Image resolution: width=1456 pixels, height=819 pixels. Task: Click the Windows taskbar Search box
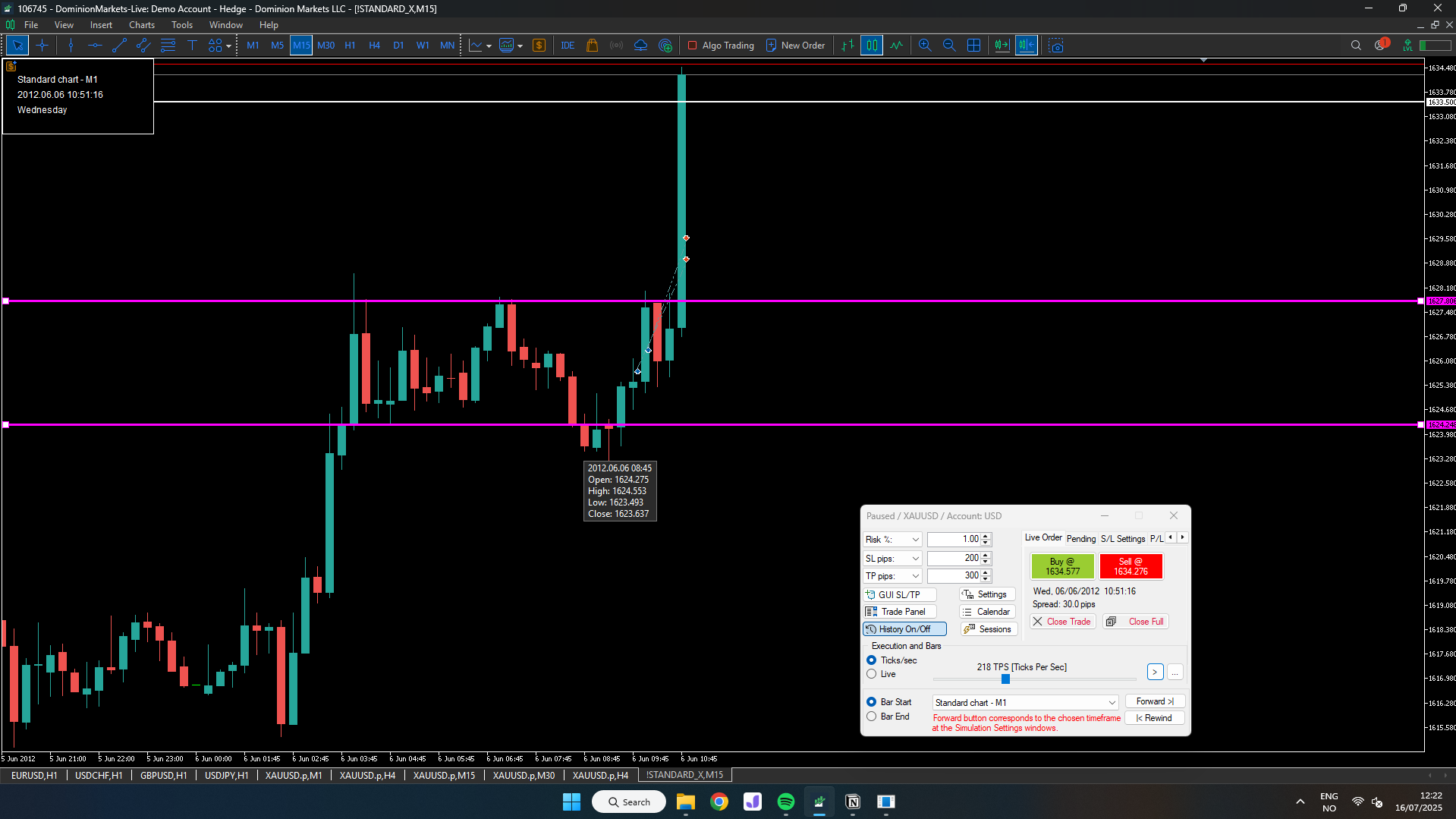tap(629, 802)
